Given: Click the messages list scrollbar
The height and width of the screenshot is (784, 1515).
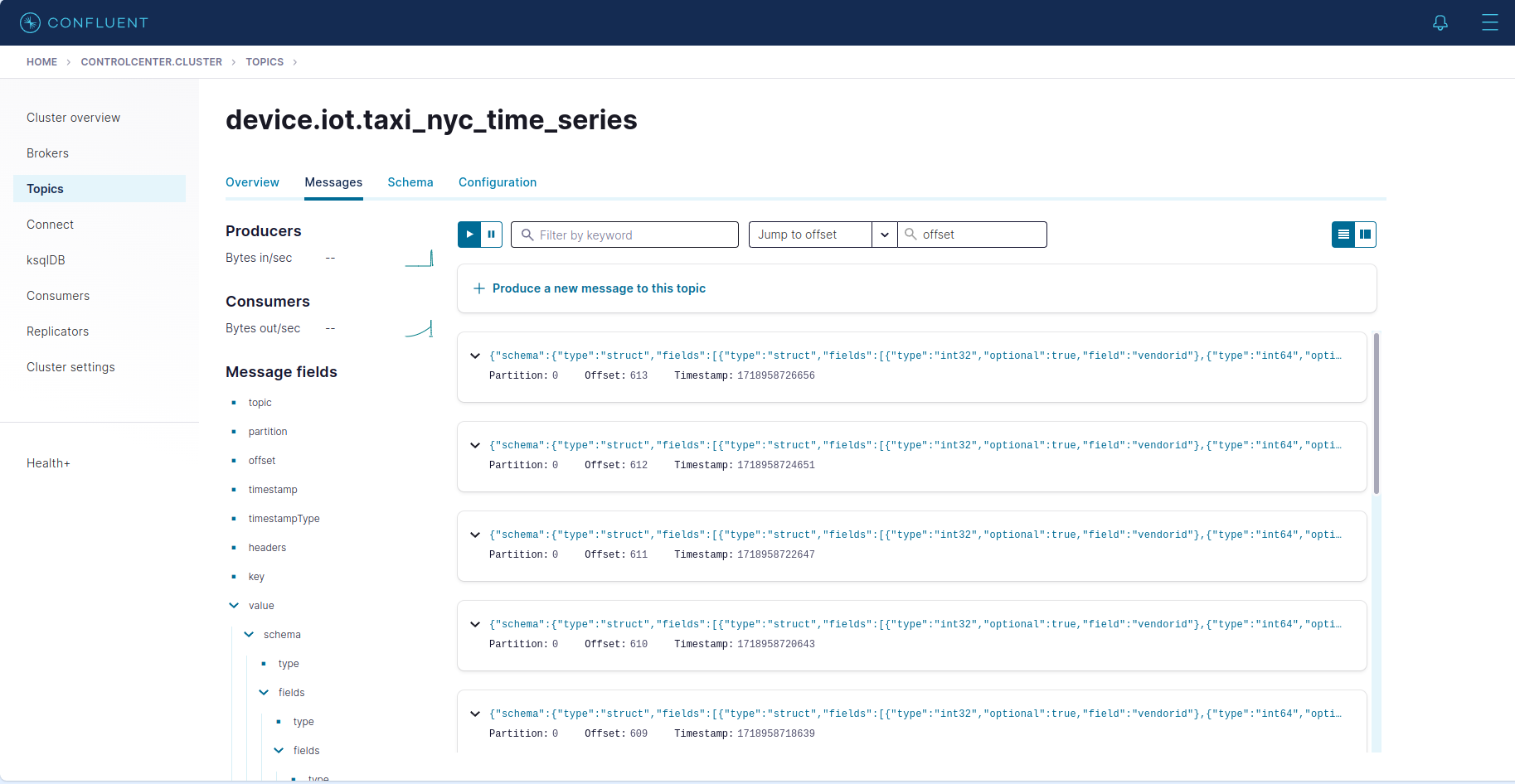Looking at the screenshot, I should [x=1377, y=413].
